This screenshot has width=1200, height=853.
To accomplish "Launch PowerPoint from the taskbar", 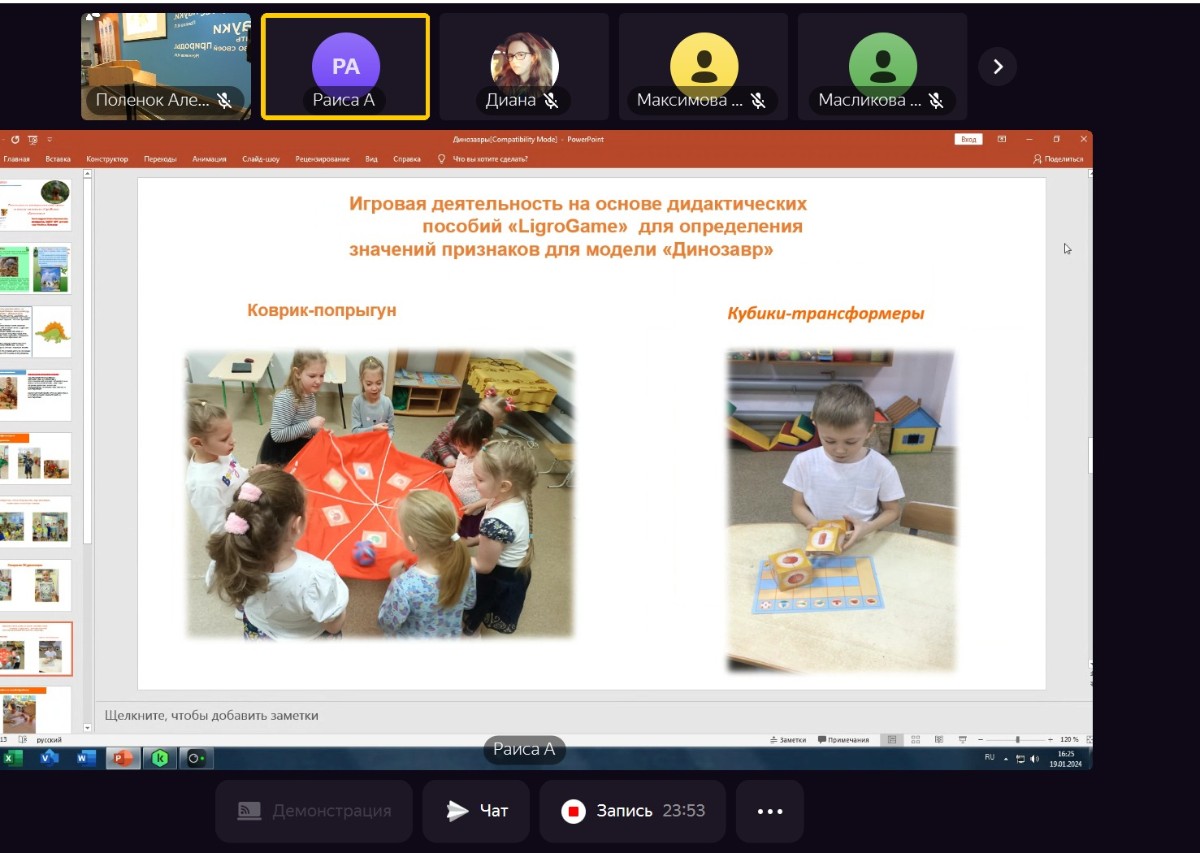I will coord(123,757).
